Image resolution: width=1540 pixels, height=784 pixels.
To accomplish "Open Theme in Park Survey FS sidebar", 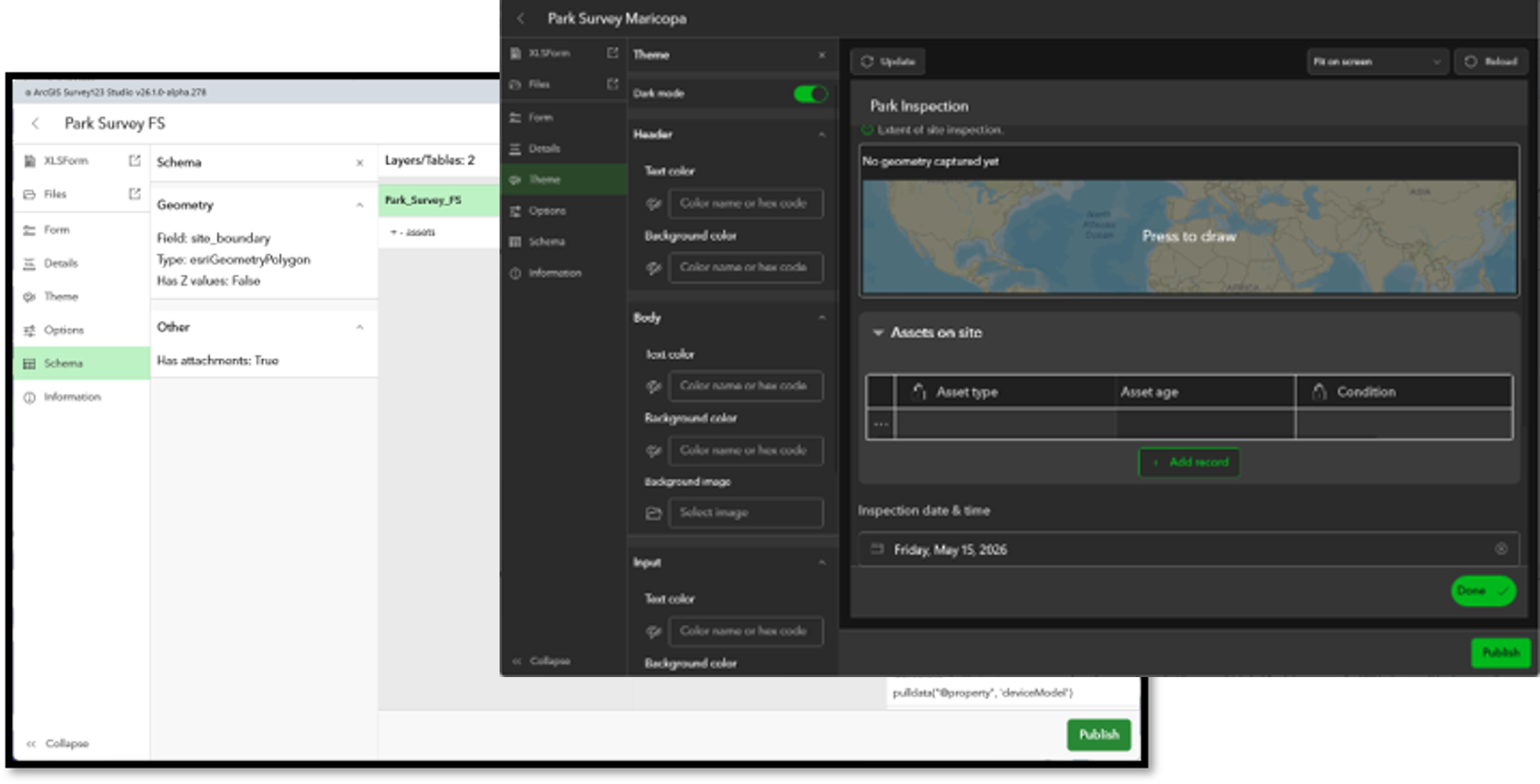I will [x=81, y=296].
